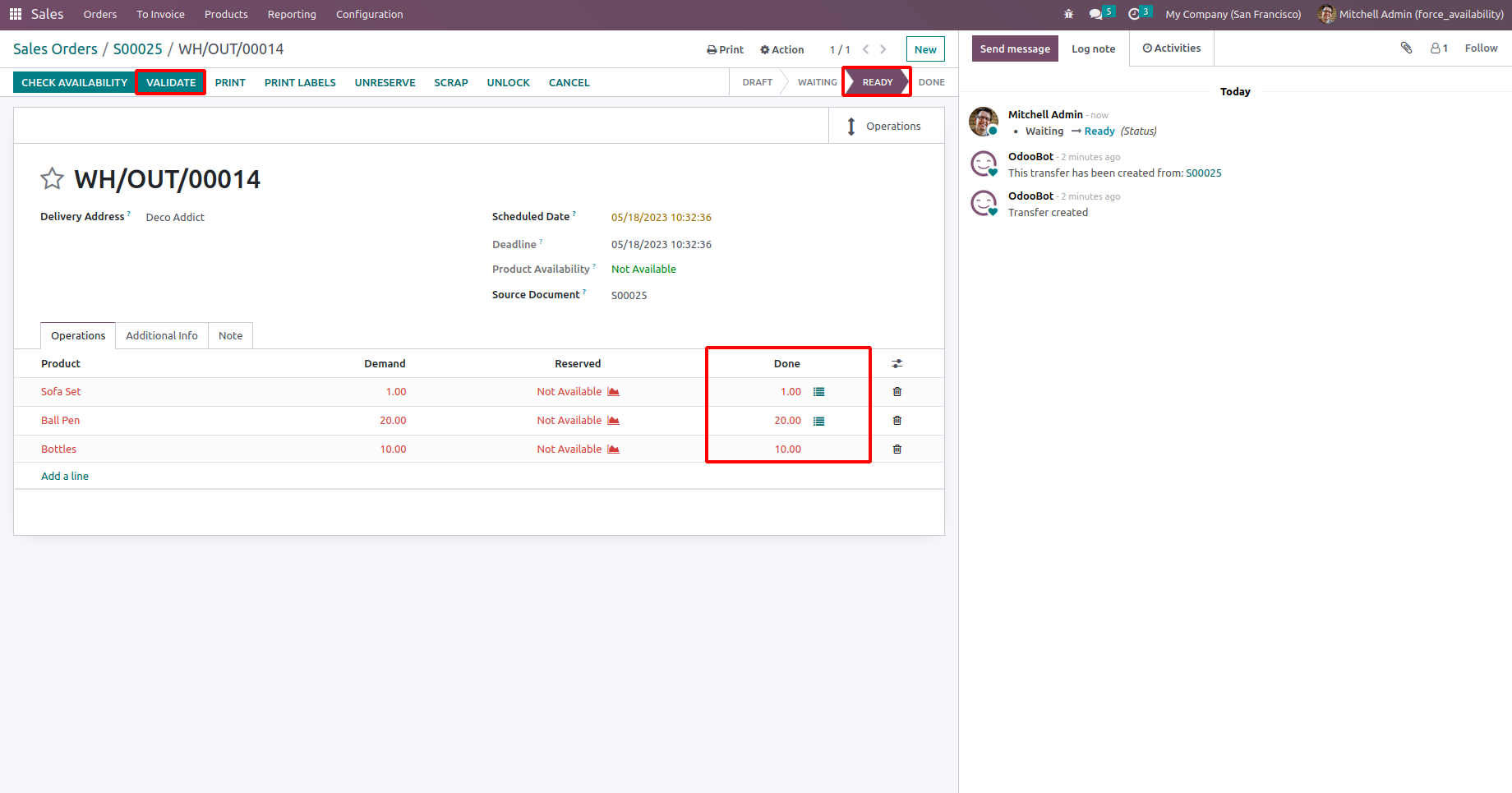This screenshot has height=793, width=1512.
Task: Open detailed operations list icon for Ball Pen
Action: click(818, 421)
